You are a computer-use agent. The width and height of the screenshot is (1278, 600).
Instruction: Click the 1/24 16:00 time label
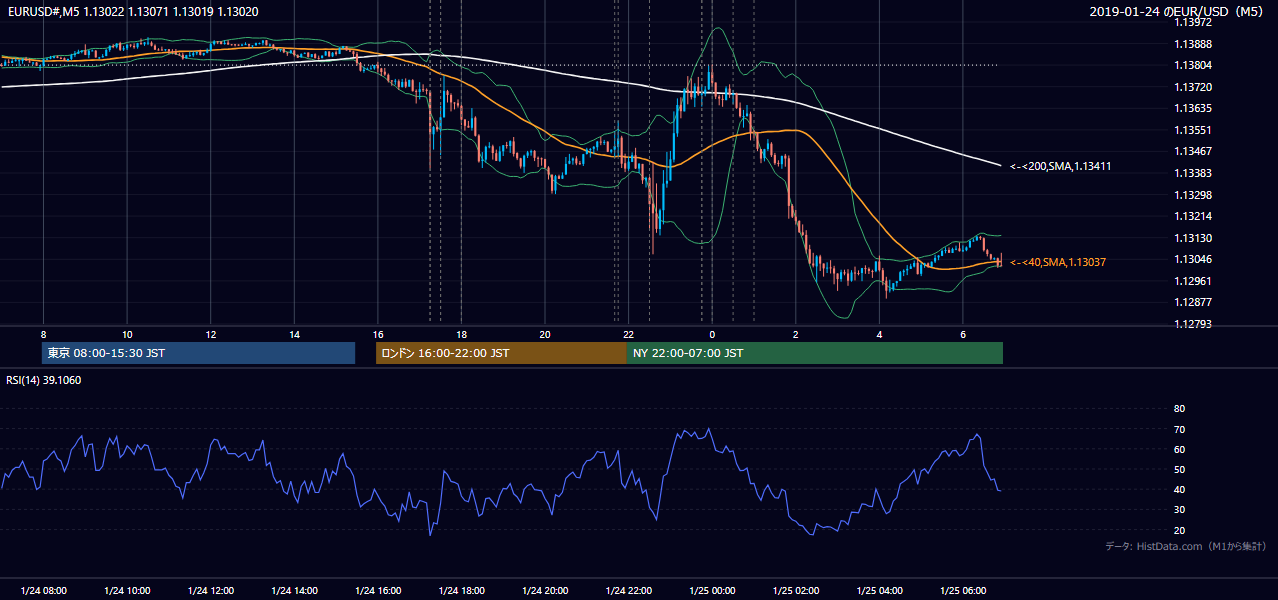[x=378, y=591]
